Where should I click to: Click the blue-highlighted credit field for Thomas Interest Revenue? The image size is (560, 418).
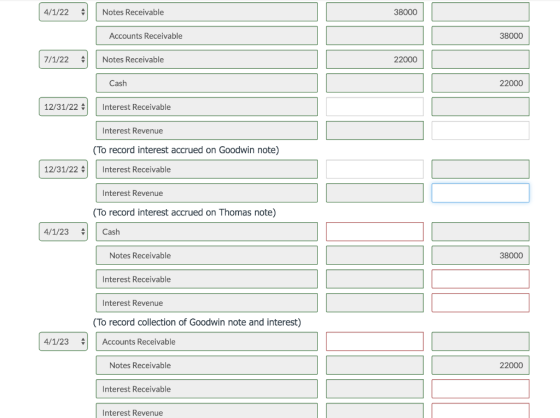pyautogui.click(x=480, y=193)
